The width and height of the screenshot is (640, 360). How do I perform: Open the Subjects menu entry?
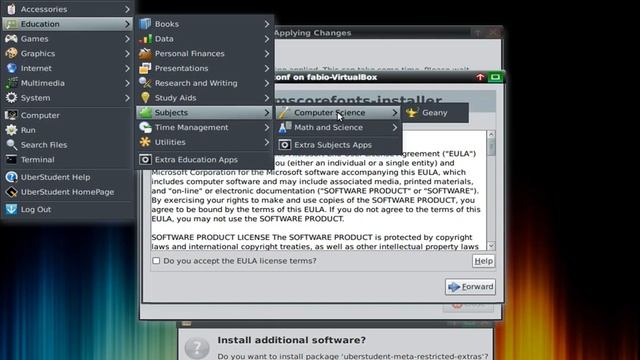[x=204, y=113]
